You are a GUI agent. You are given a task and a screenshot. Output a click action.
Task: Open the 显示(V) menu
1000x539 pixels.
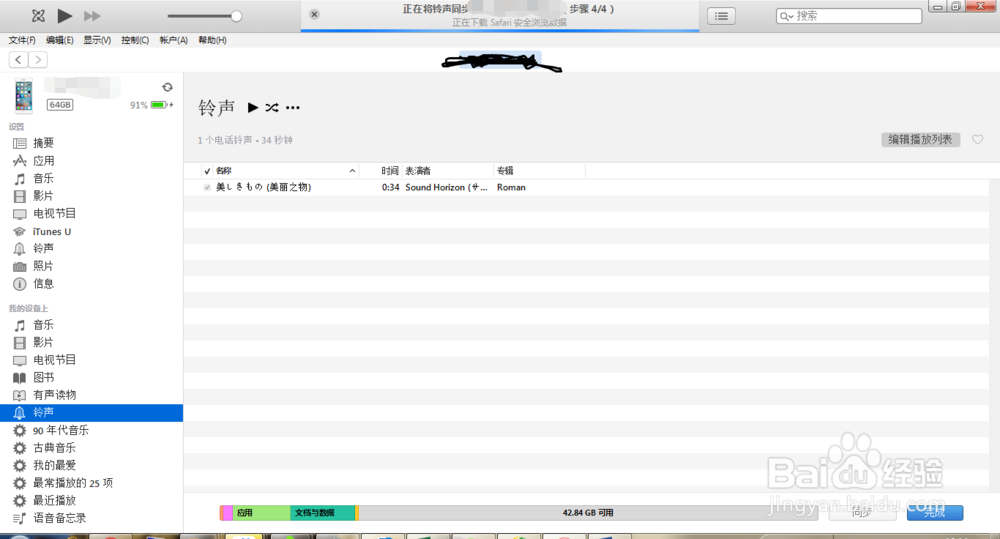coord(97,40)
